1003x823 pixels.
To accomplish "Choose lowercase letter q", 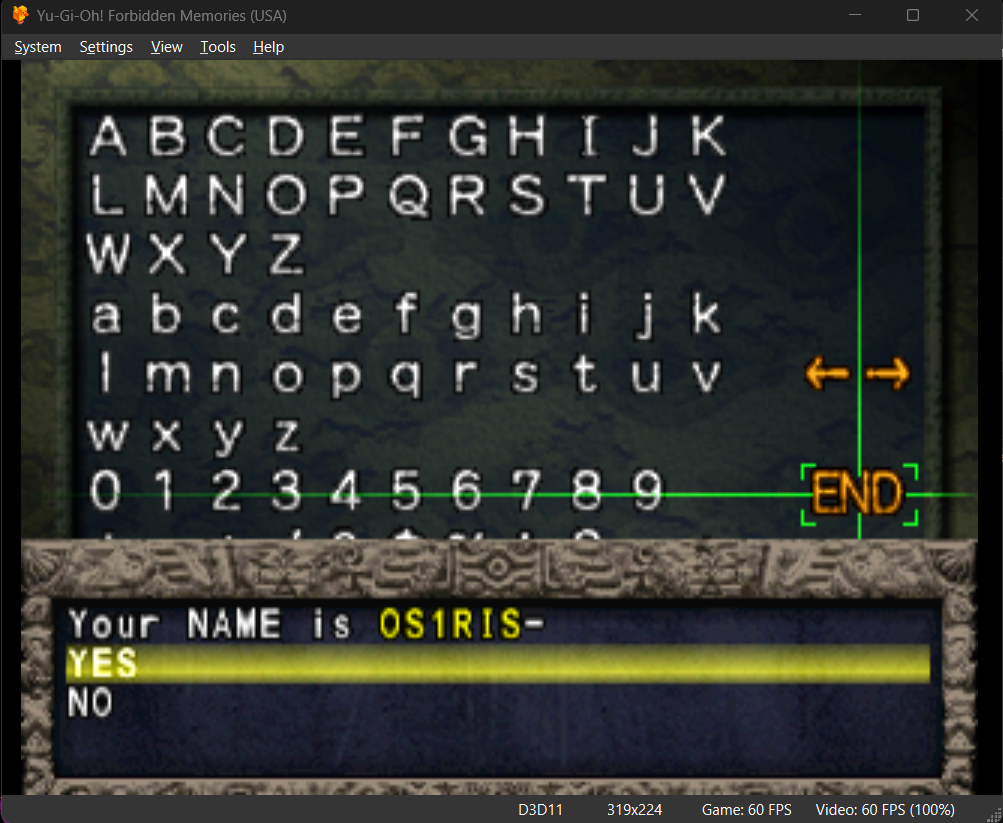I will [x=406, y=379].
